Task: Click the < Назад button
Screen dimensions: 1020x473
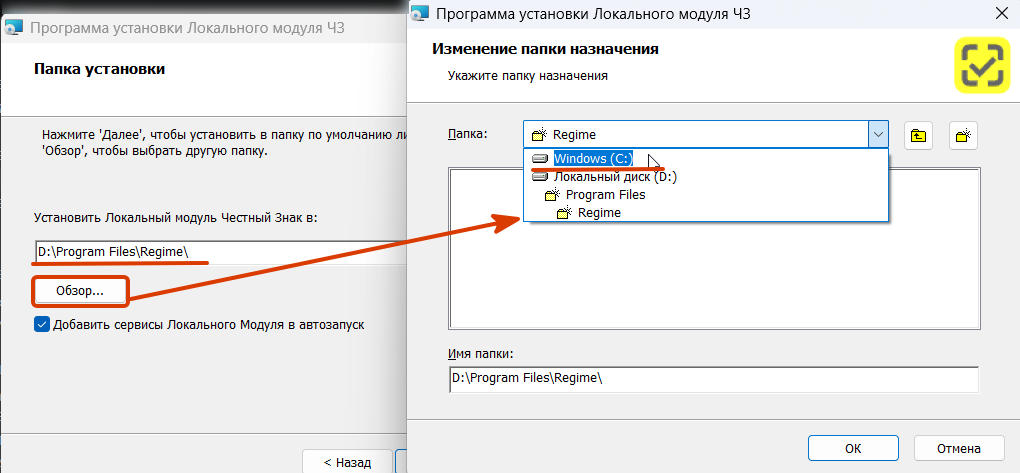Action: (x=347, y=463)
